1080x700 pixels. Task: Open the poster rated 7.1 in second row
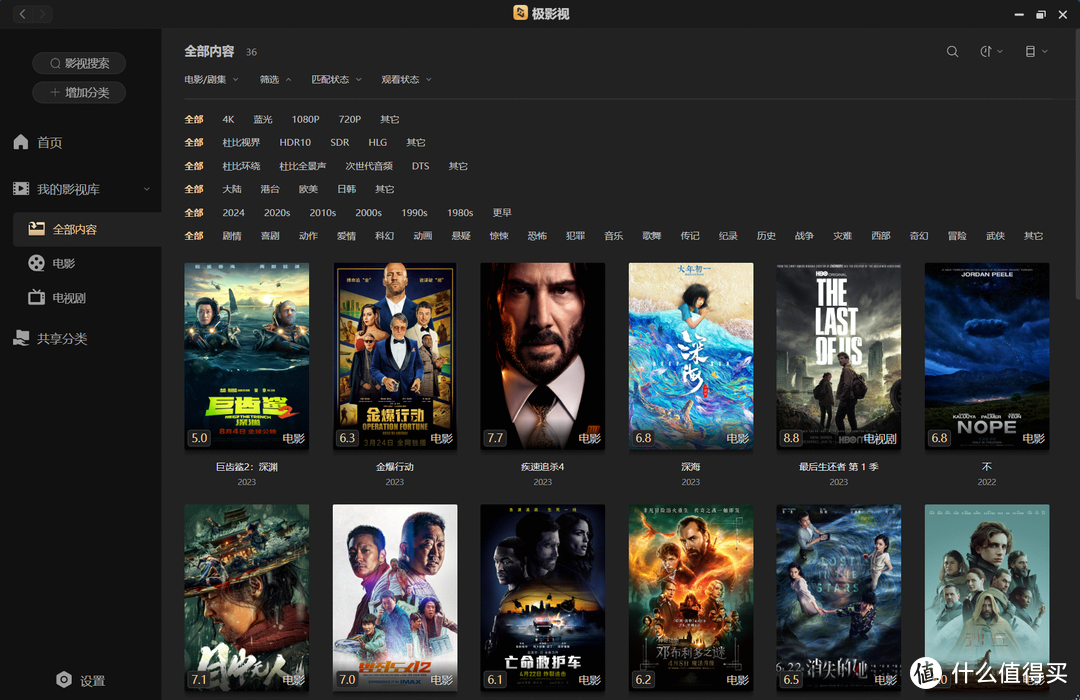(247, 597)
